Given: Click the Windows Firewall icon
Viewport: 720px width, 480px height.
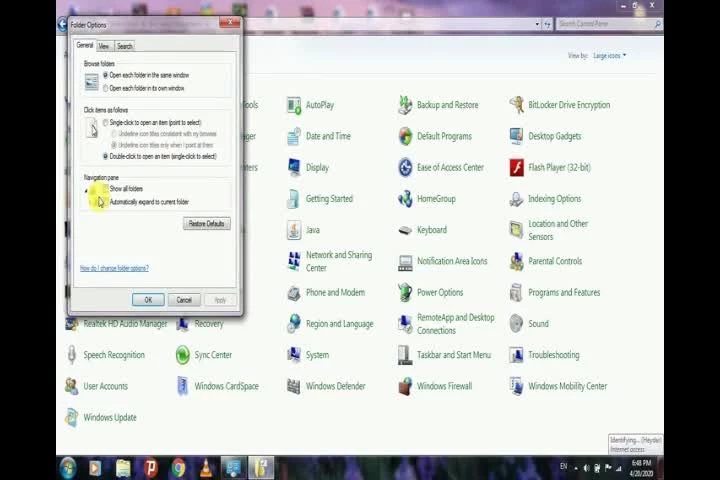Looking at the screenshot, I should point(405,386).
